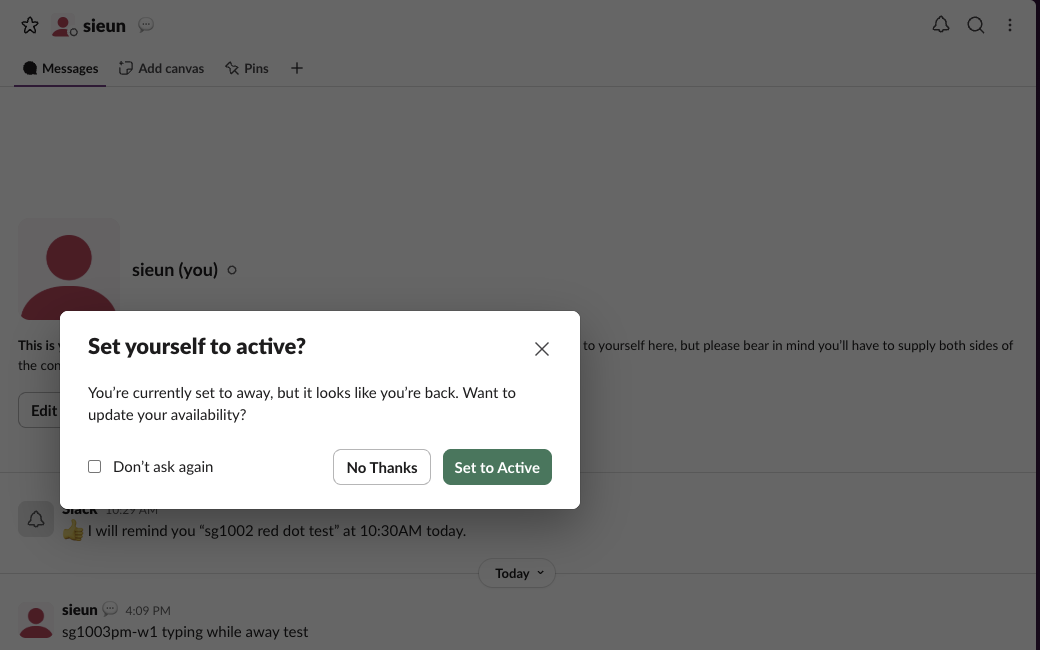
Task: Click the Edit profile button behind dialog
Action: pyautogui.click(x=39, y=410)
